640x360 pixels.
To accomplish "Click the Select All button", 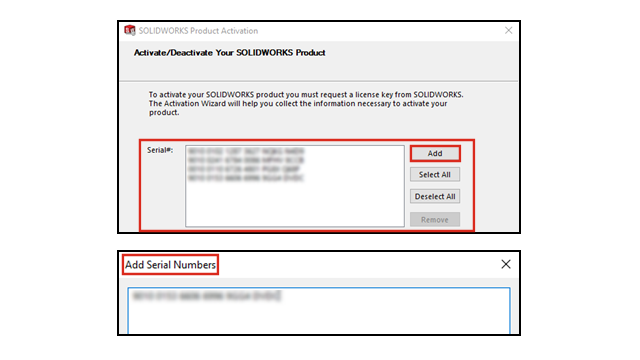I will coord(435,175).
